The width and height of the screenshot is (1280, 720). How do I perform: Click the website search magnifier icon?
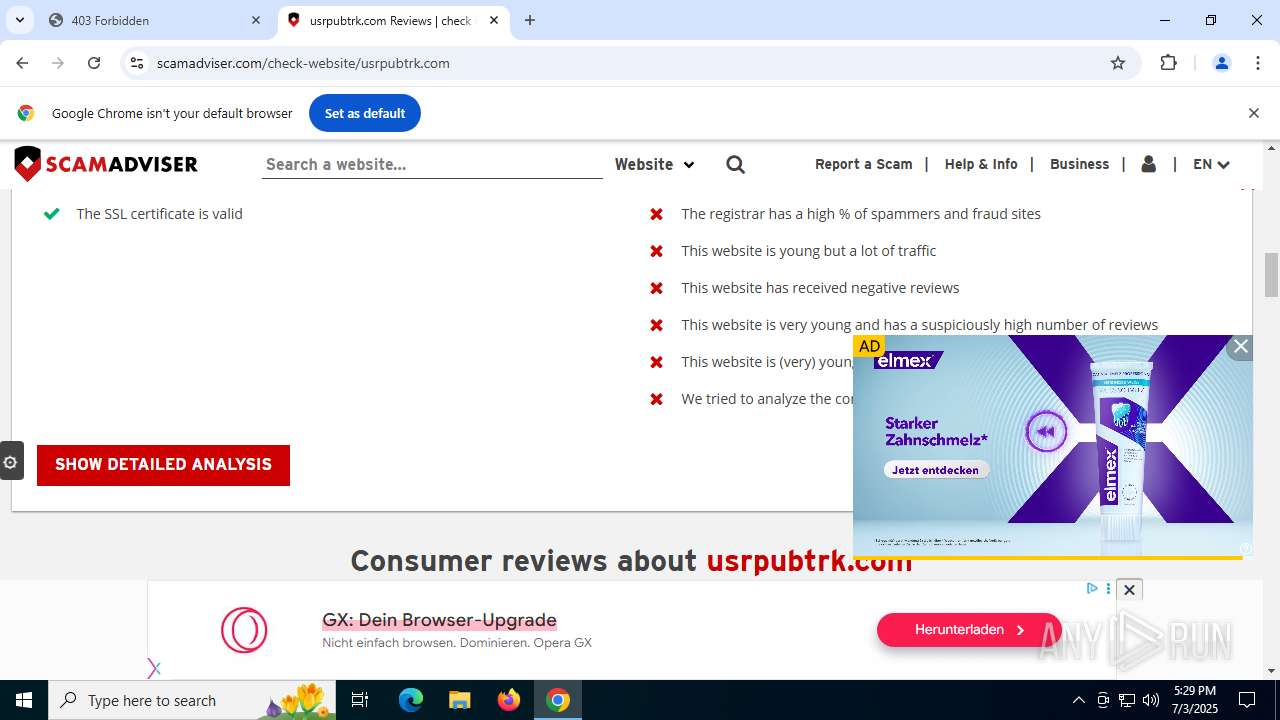pyautogui.click(x=736, y=165)
